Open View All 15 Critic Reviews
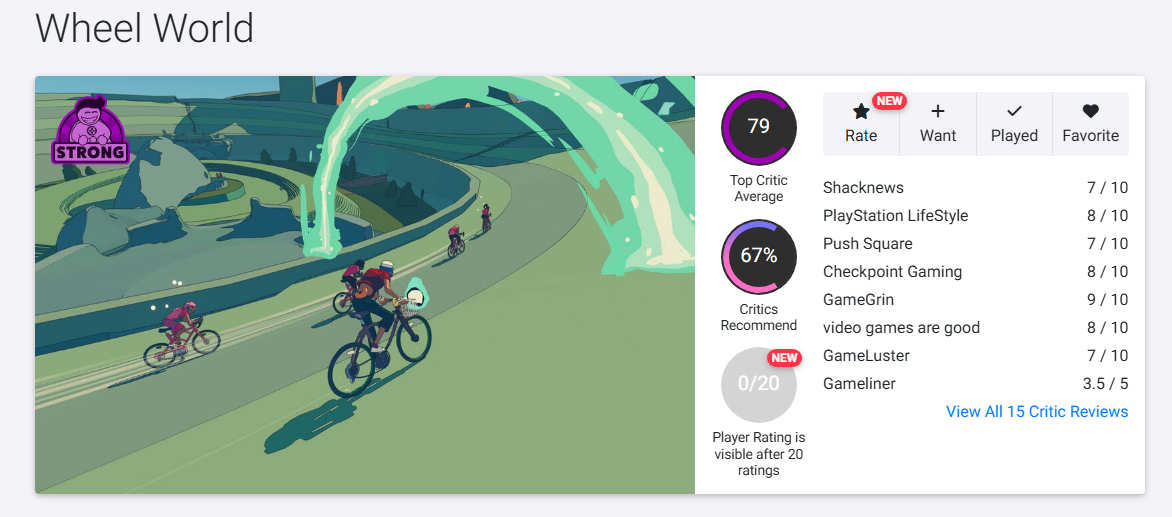This screenshot has width=1172, height=517. (1037, 412)
